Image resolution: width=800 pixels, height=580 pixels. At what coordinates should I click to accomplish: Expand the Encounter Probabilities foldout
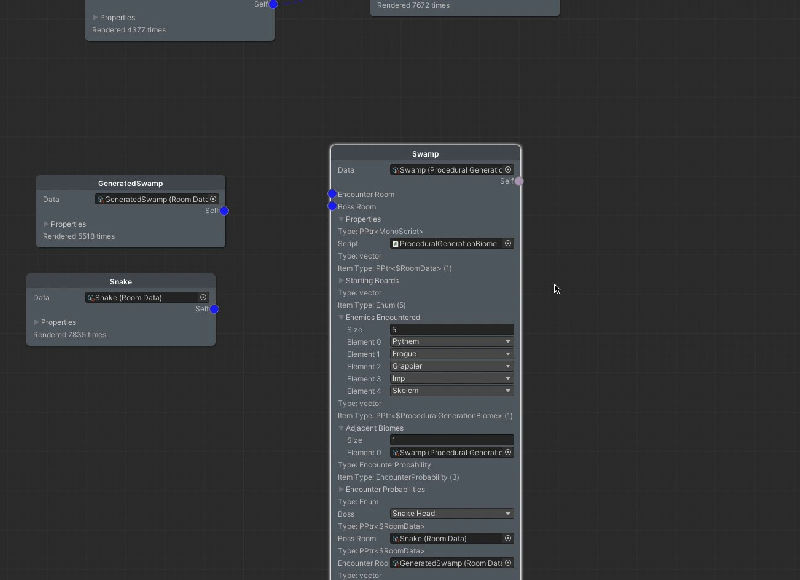click(x=341, y=489)
